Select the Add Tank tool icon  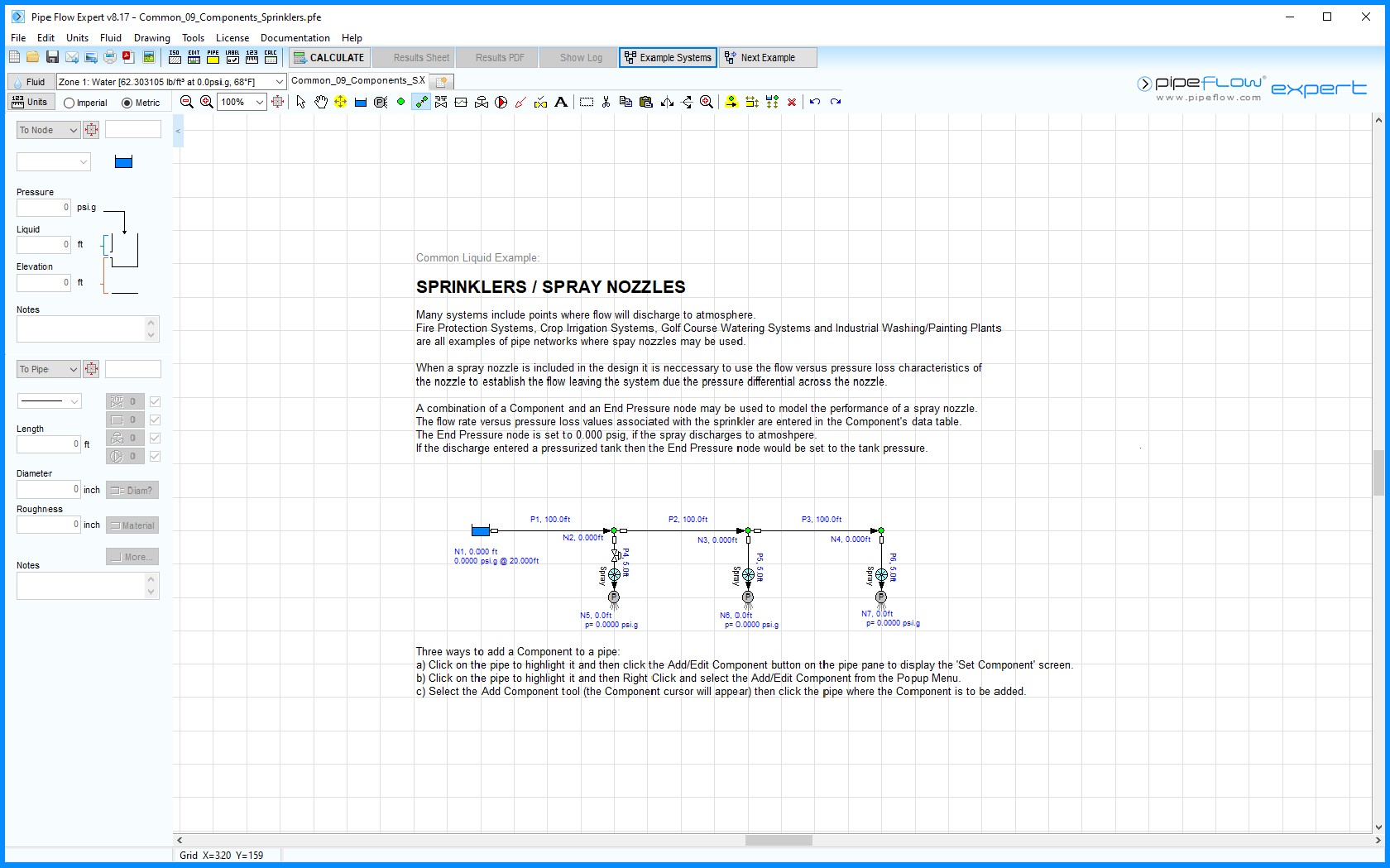[x=360, y=102]
